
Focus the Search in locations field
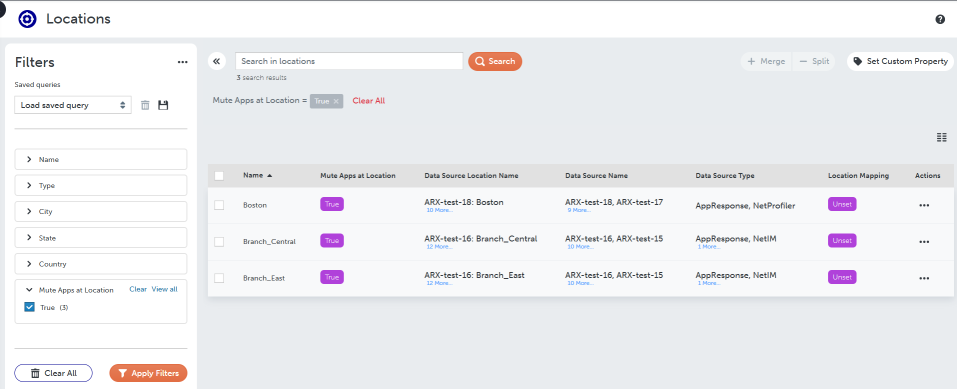point(349,61)
